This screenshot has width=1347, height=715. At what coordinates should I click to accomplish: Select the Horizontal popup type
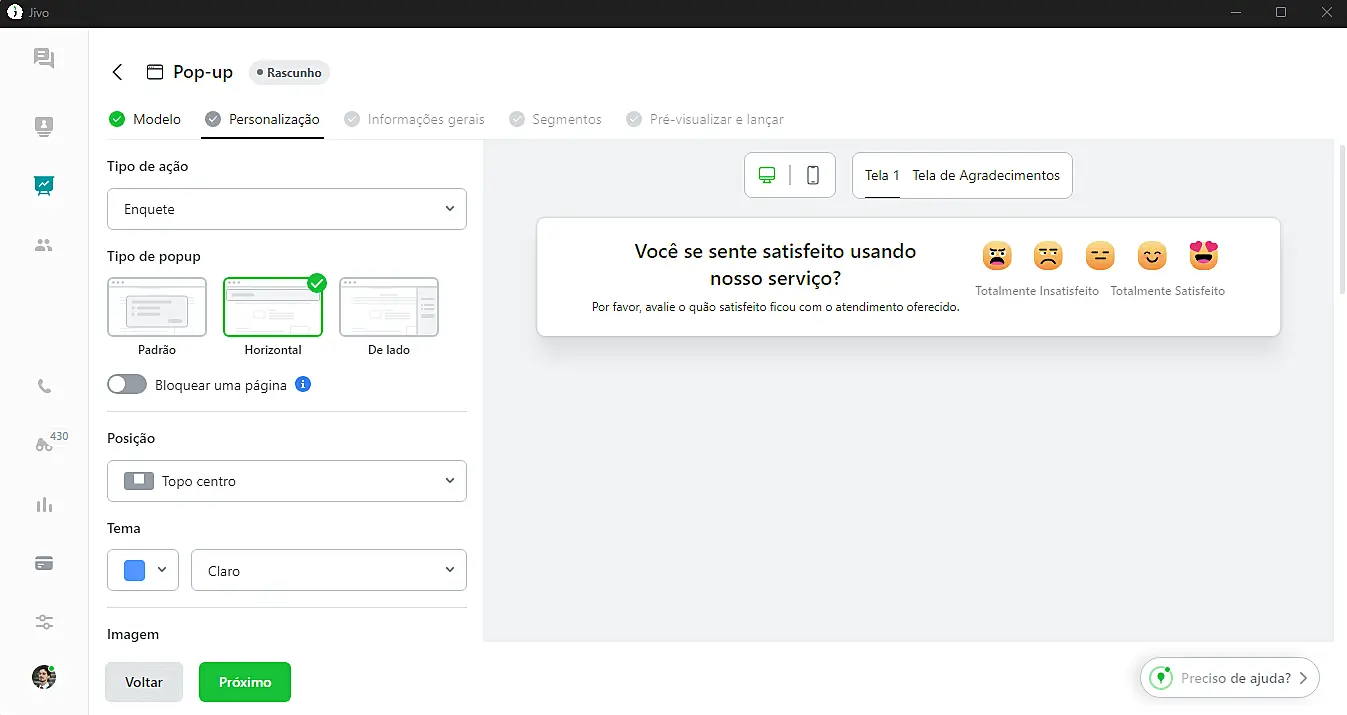[x=272, y=307]
